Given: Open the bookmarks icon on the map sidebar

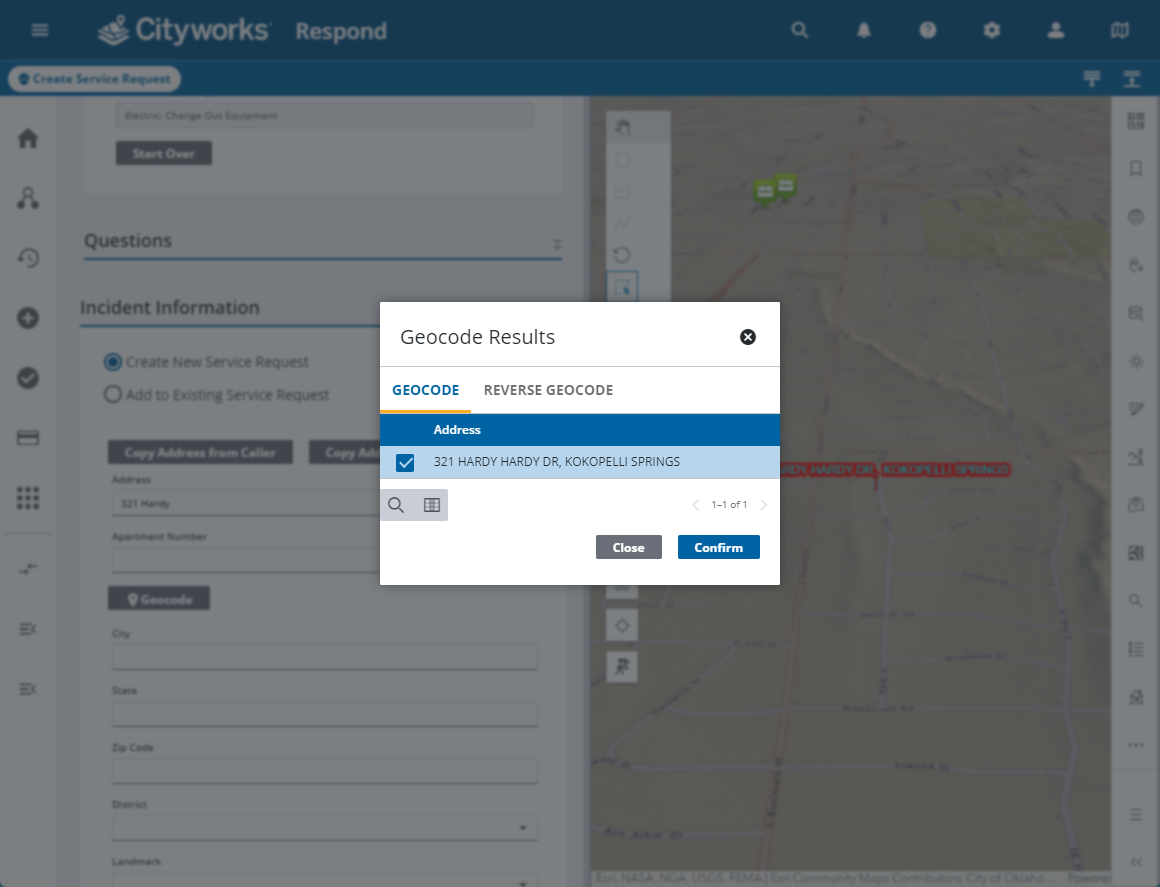Looking at the screenshot, I should pos(1135,169).
